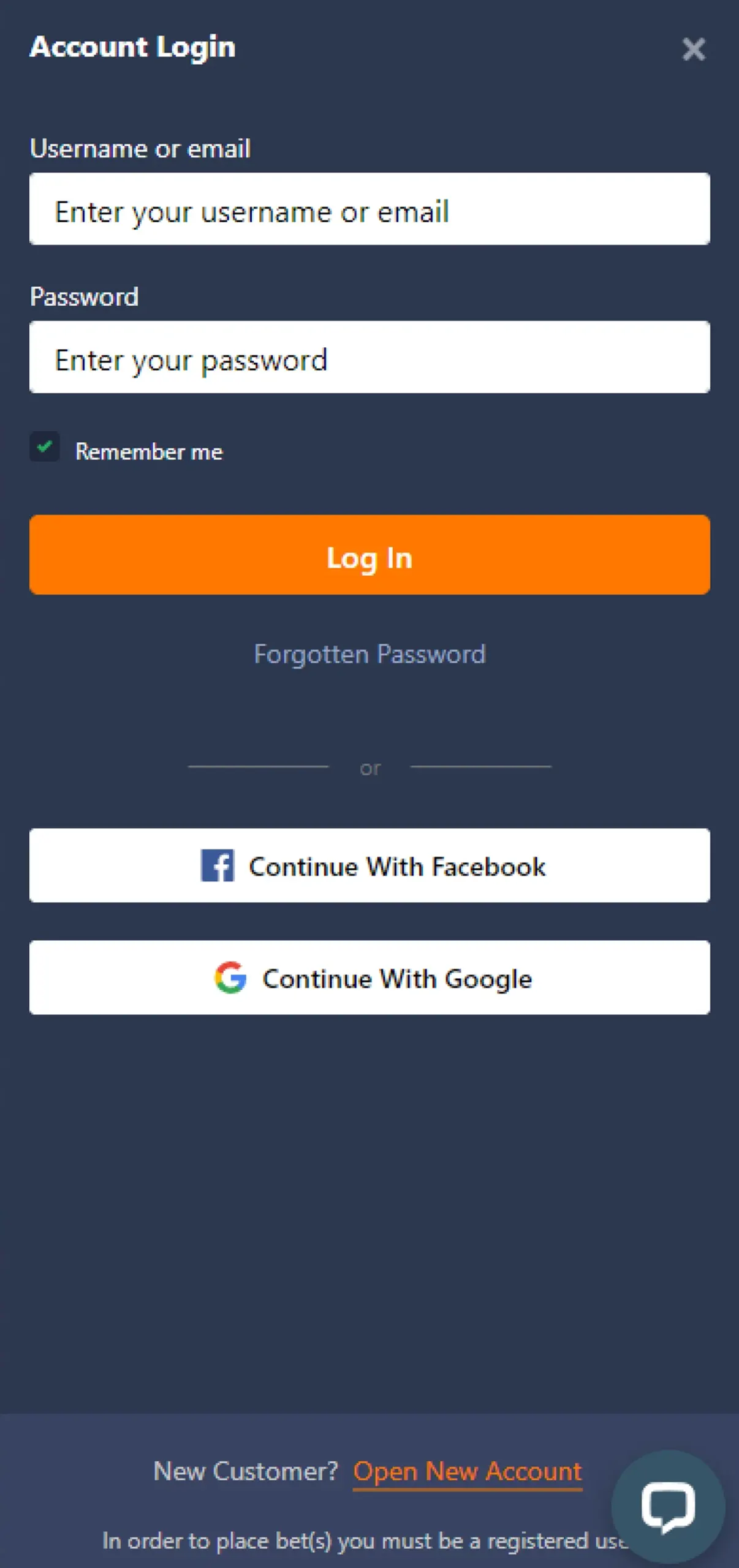Select Continue With Facebook

click(369, 866)
